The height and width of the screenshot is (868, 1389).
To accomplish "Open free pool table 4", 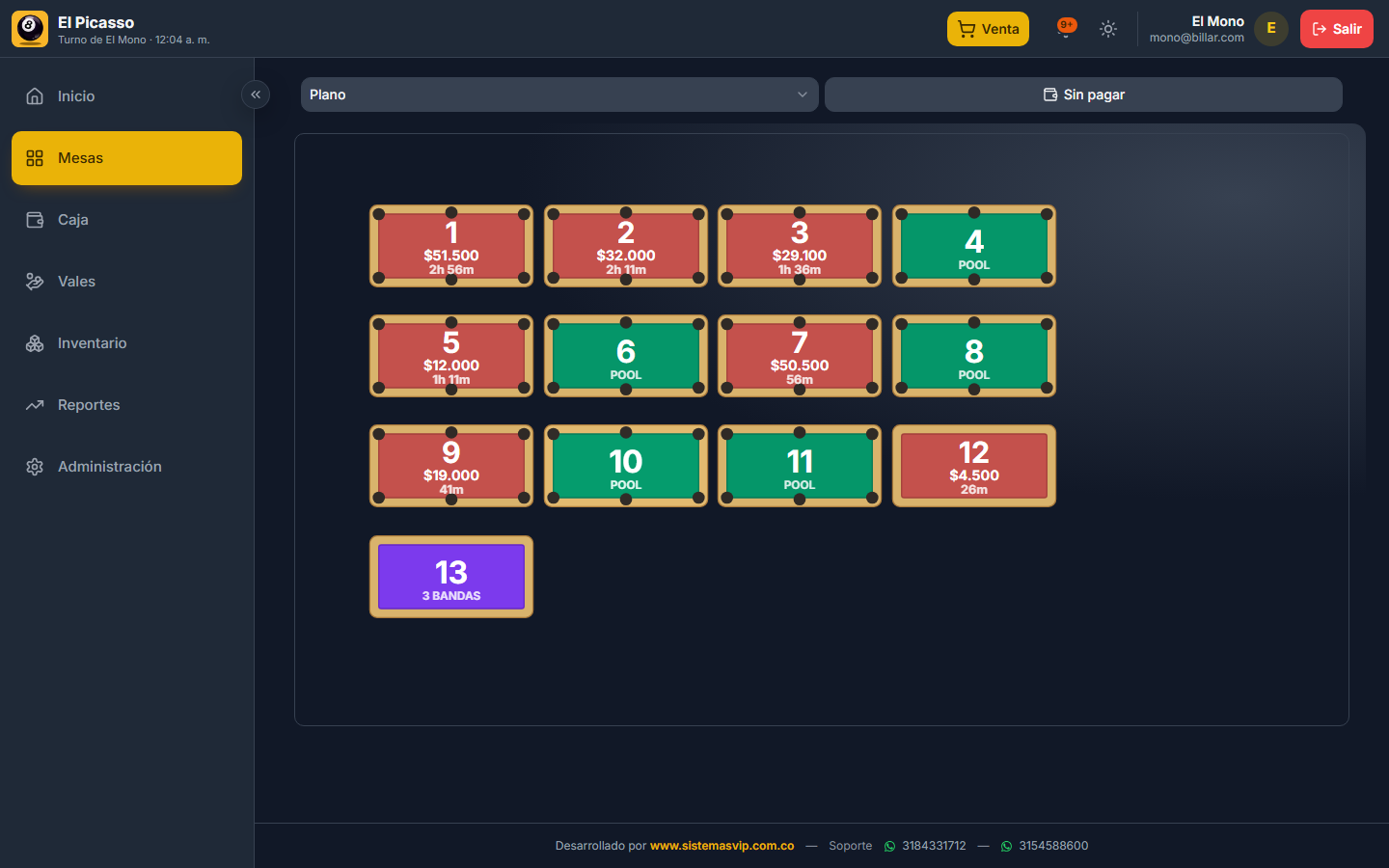I will [x=974, y=246].
